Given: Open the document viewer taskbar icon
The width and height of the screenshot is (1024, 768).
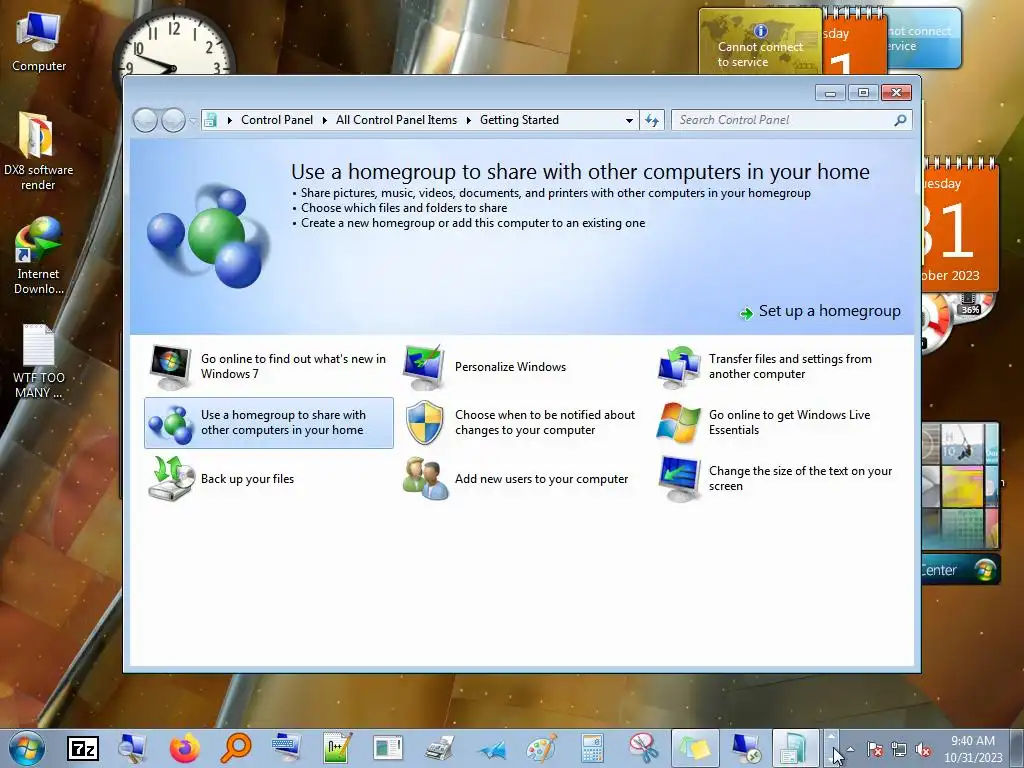Looking at the screenshot, I should tap(388, 748).
